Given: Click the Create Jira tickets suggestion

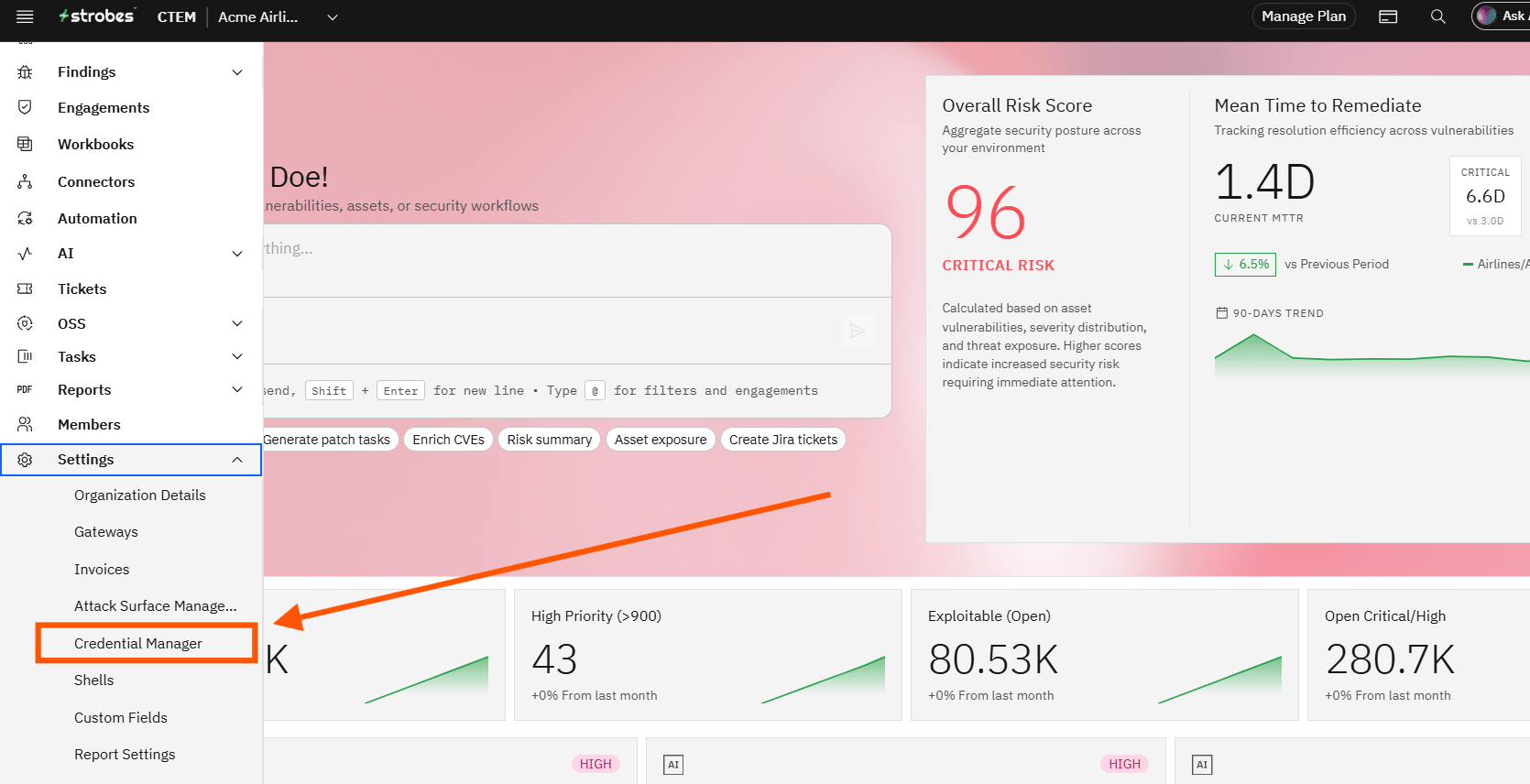Looking at the screenshot, I should (783, 440).
